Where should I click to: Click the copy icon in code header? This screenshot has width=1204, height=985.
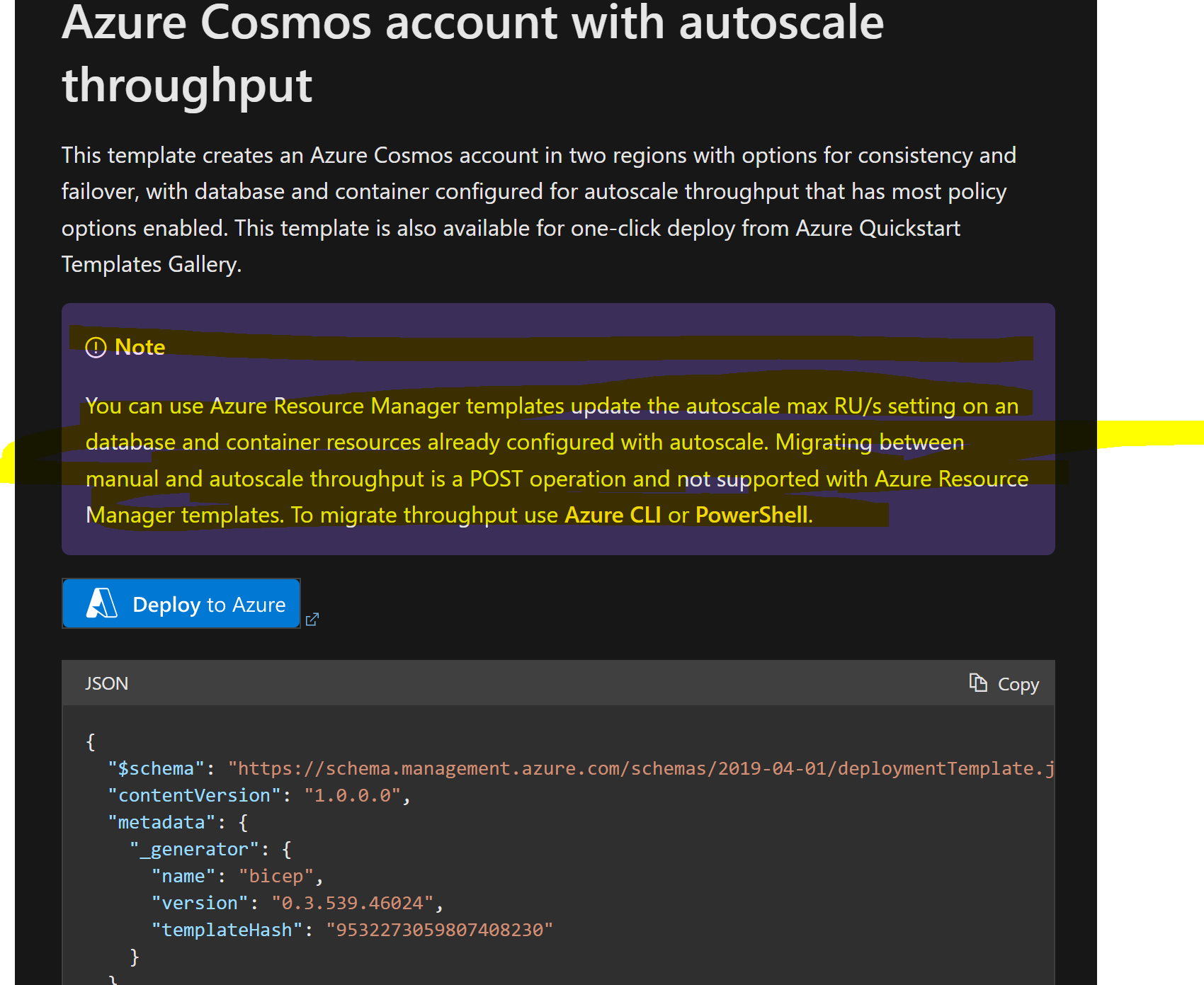click(978, 683)
